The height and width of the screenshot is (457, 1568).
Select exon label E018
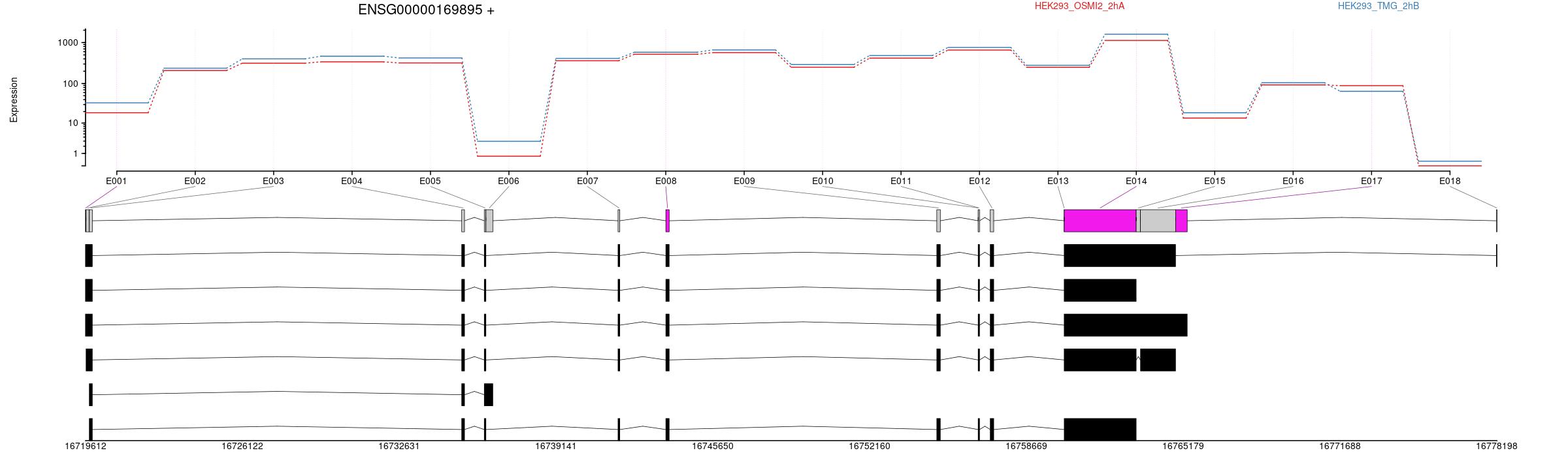[x=1450, y=181]
